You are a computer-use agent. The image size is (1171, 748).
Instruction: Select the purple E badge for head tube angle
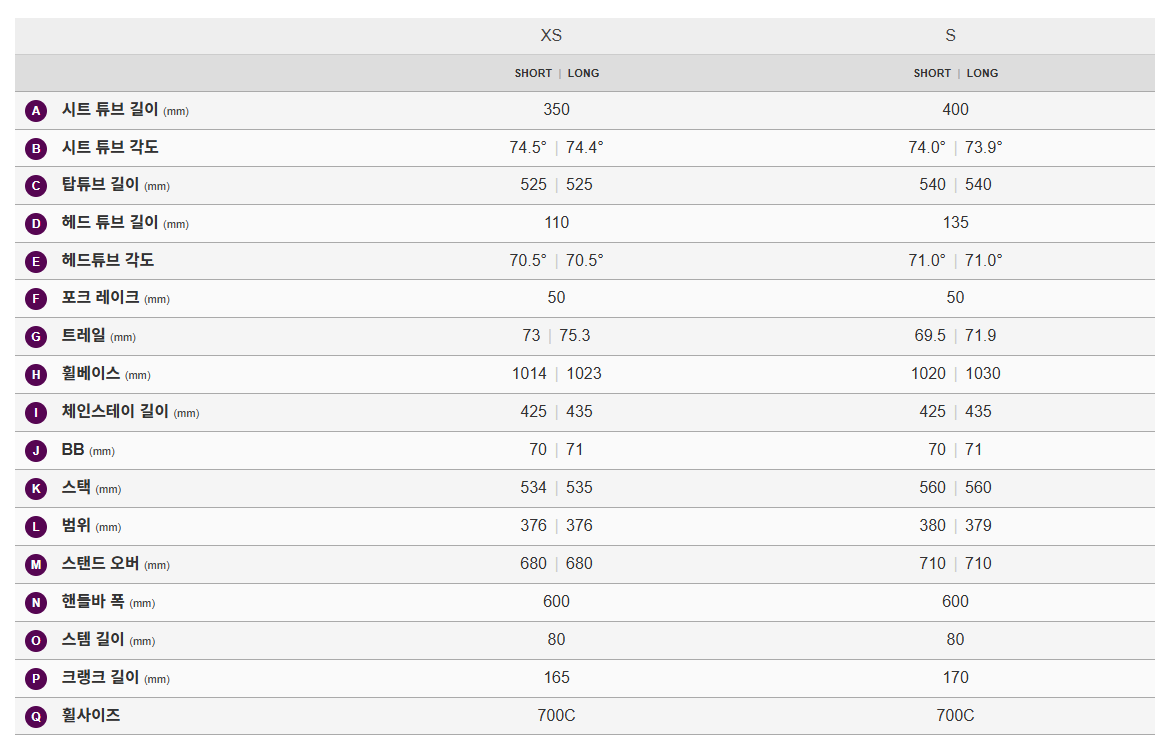[x=36, y=262]
